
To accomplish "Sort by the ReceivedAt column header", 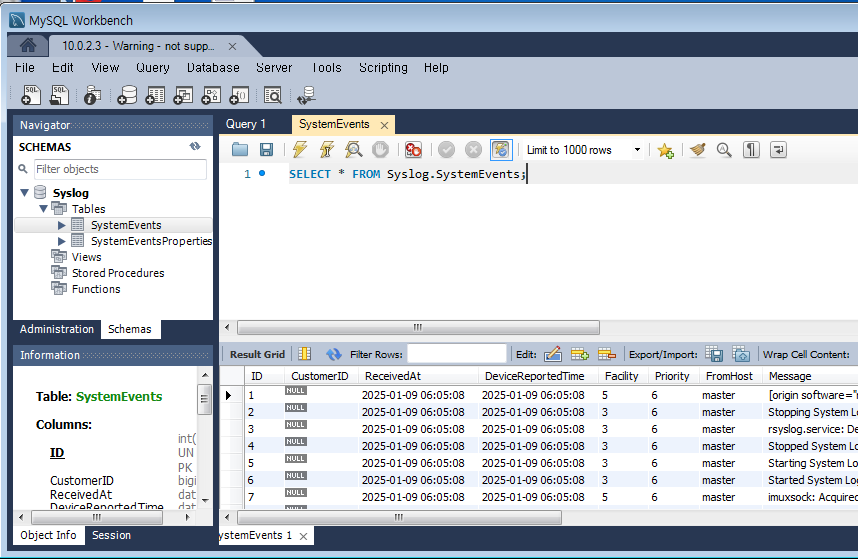I will [x=418, y=376].
